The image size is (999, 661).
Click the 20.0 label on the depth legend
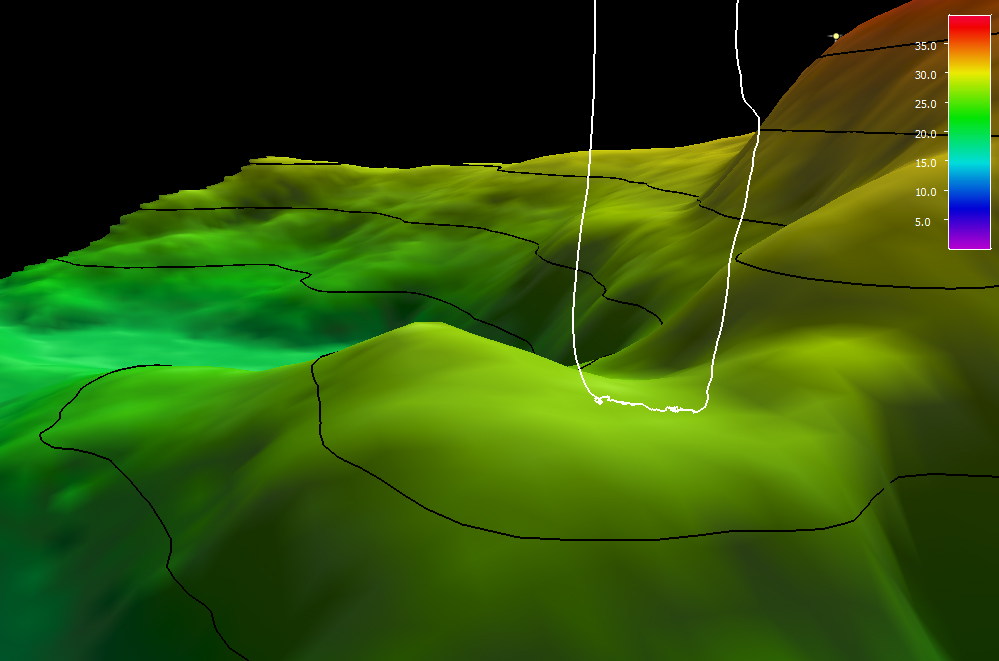(x=925, y=134)
